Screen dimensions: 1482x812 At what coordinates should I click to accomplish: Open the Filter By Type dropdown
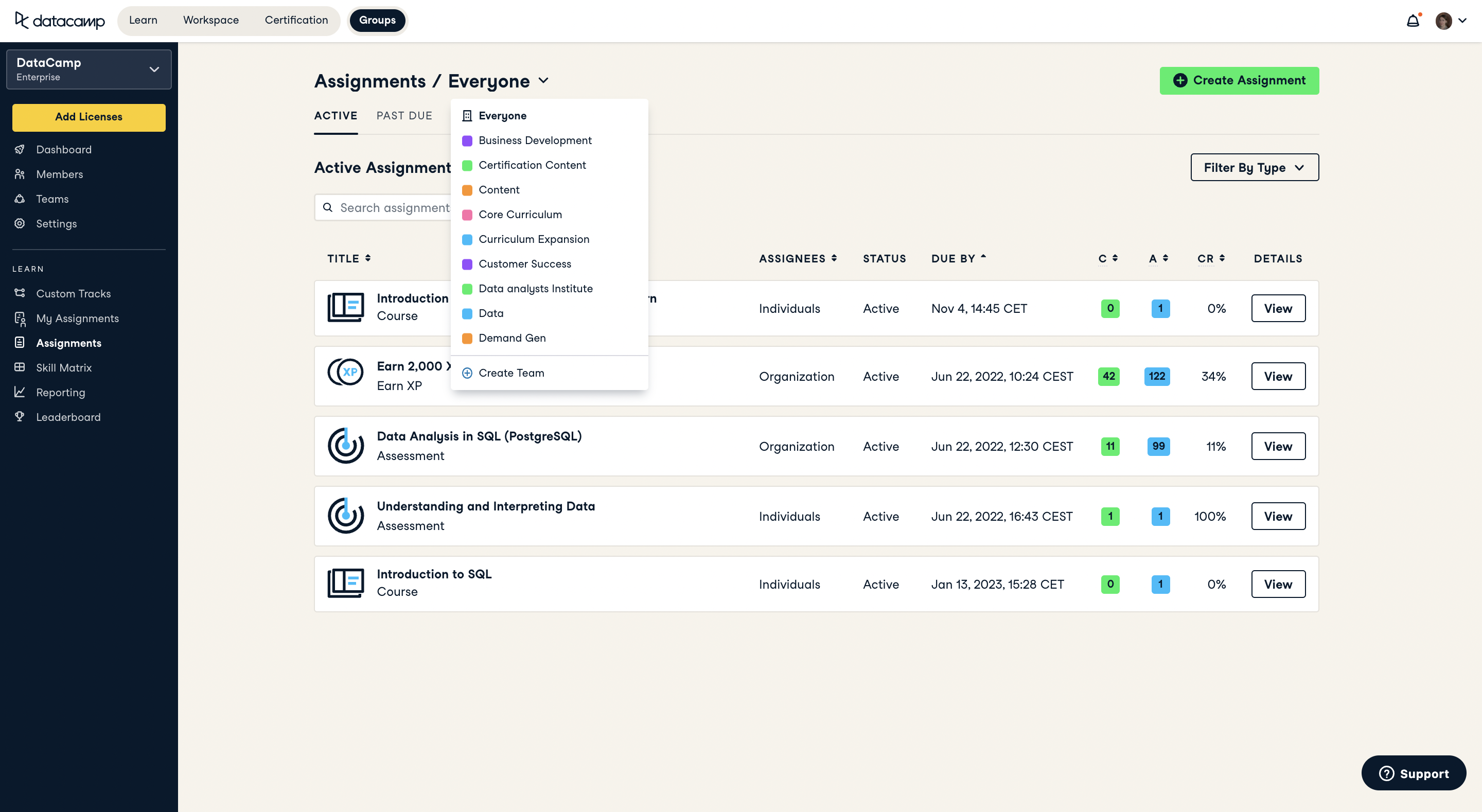[1254, 167]
